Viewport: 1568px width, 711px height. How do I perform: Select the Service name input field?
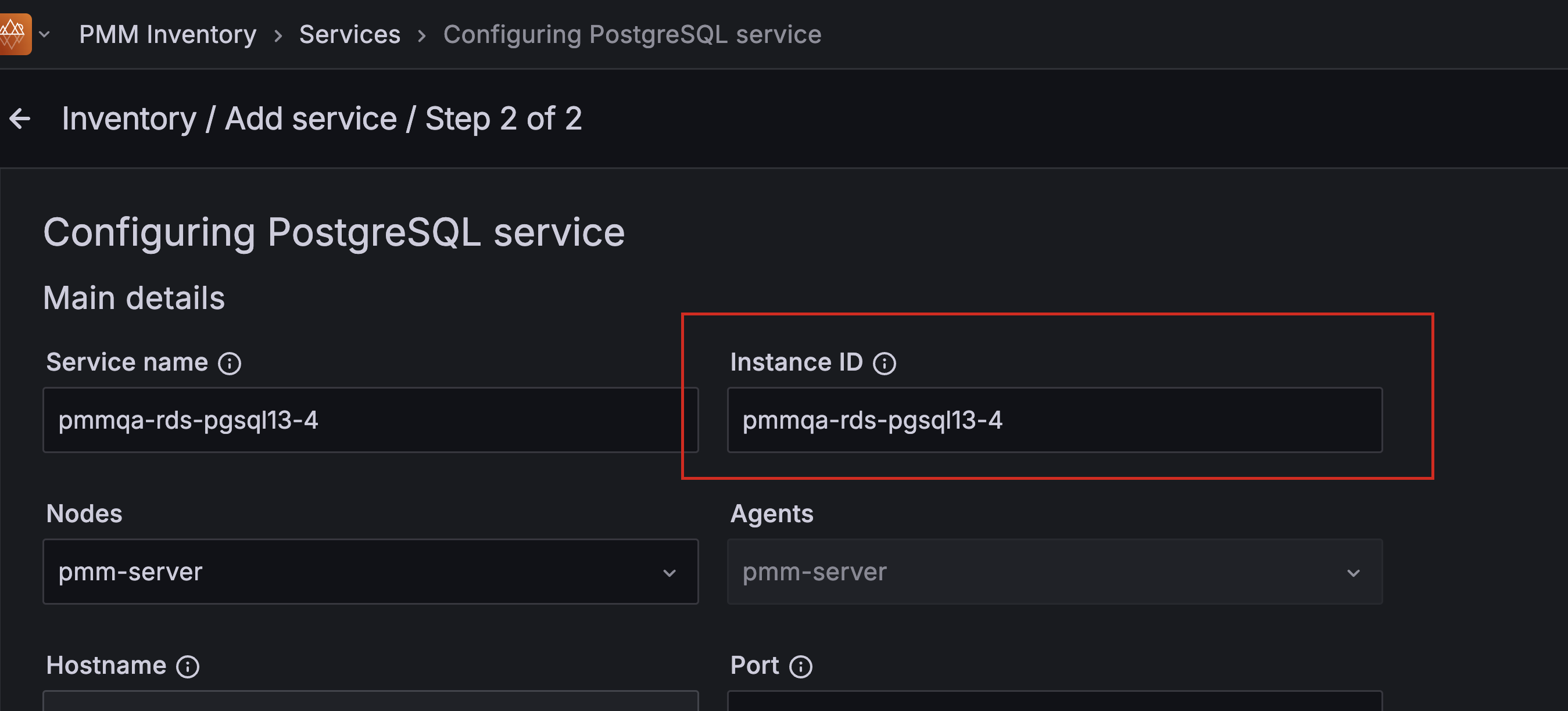[370, 419]
